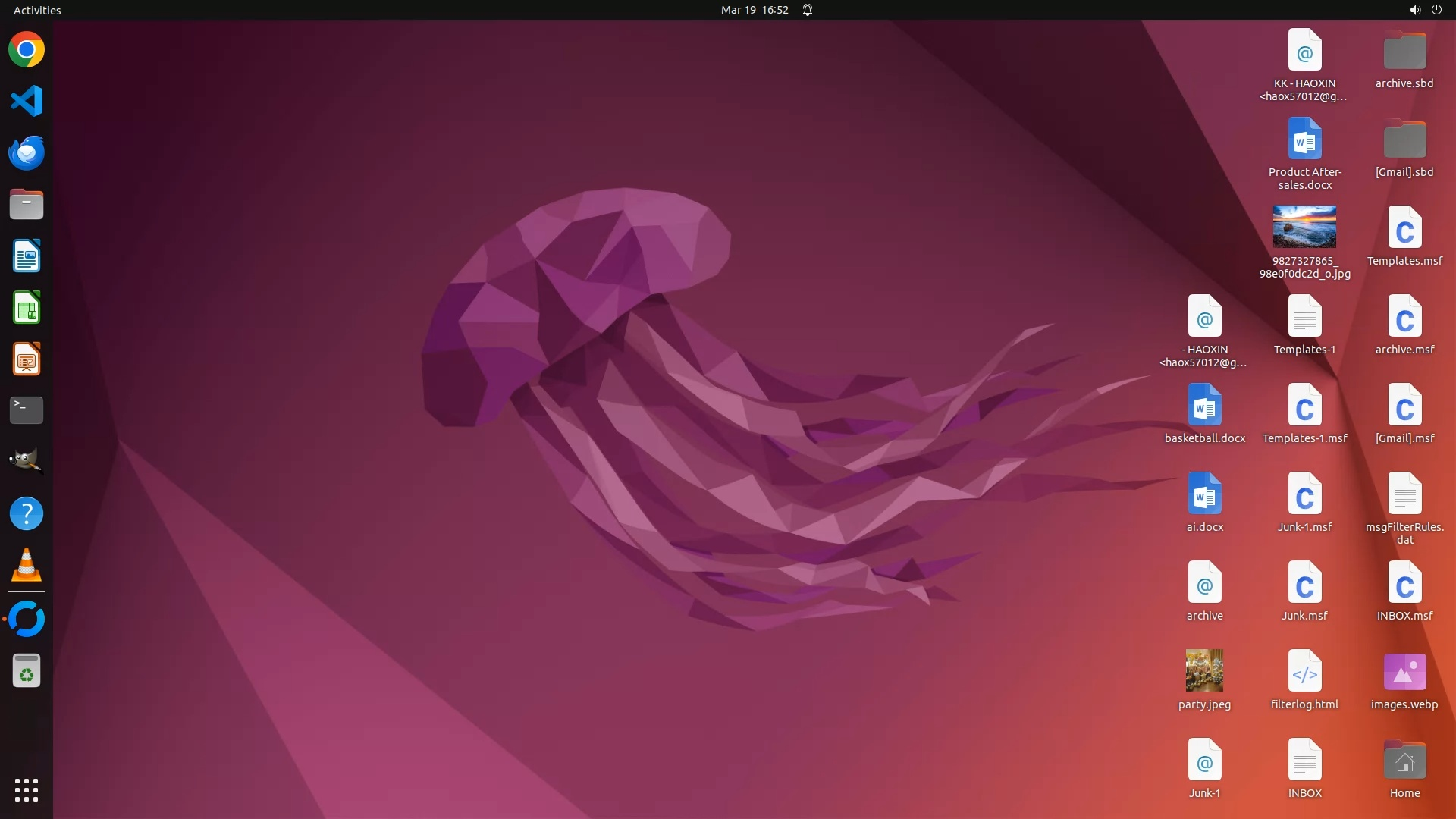Launch the Terminal application

pyautogui.click(x=27, y=410)
